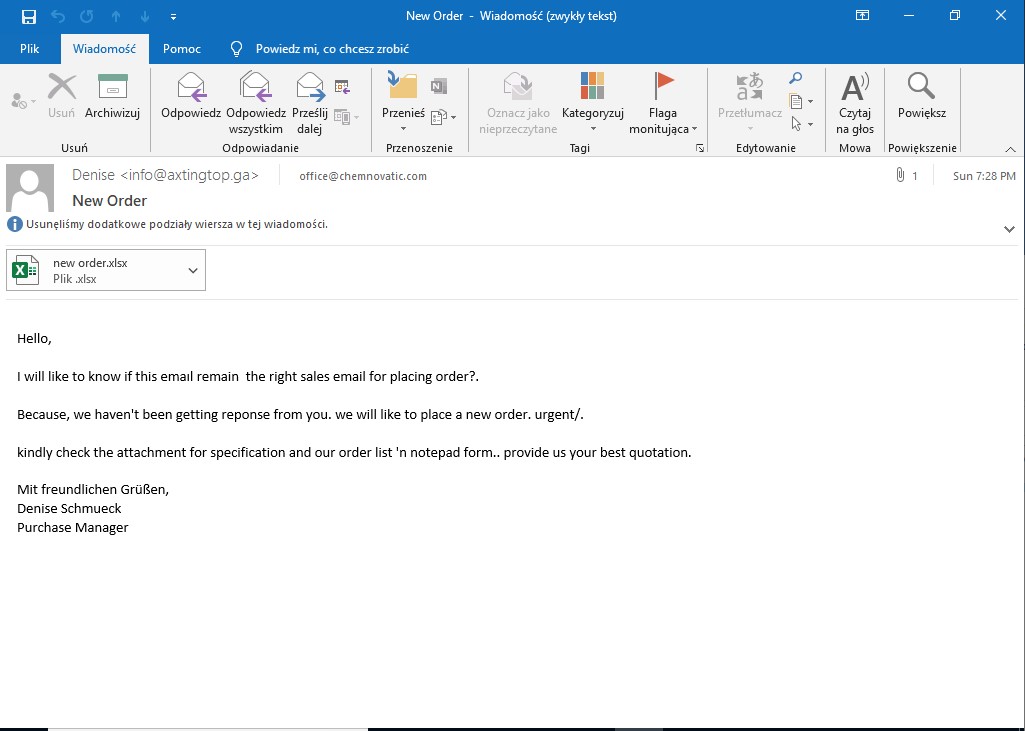Expand the Kategoryzuj color categories menu
Image resolution: width=1025 pixels, height=731 pixels.
click(592, 129)
